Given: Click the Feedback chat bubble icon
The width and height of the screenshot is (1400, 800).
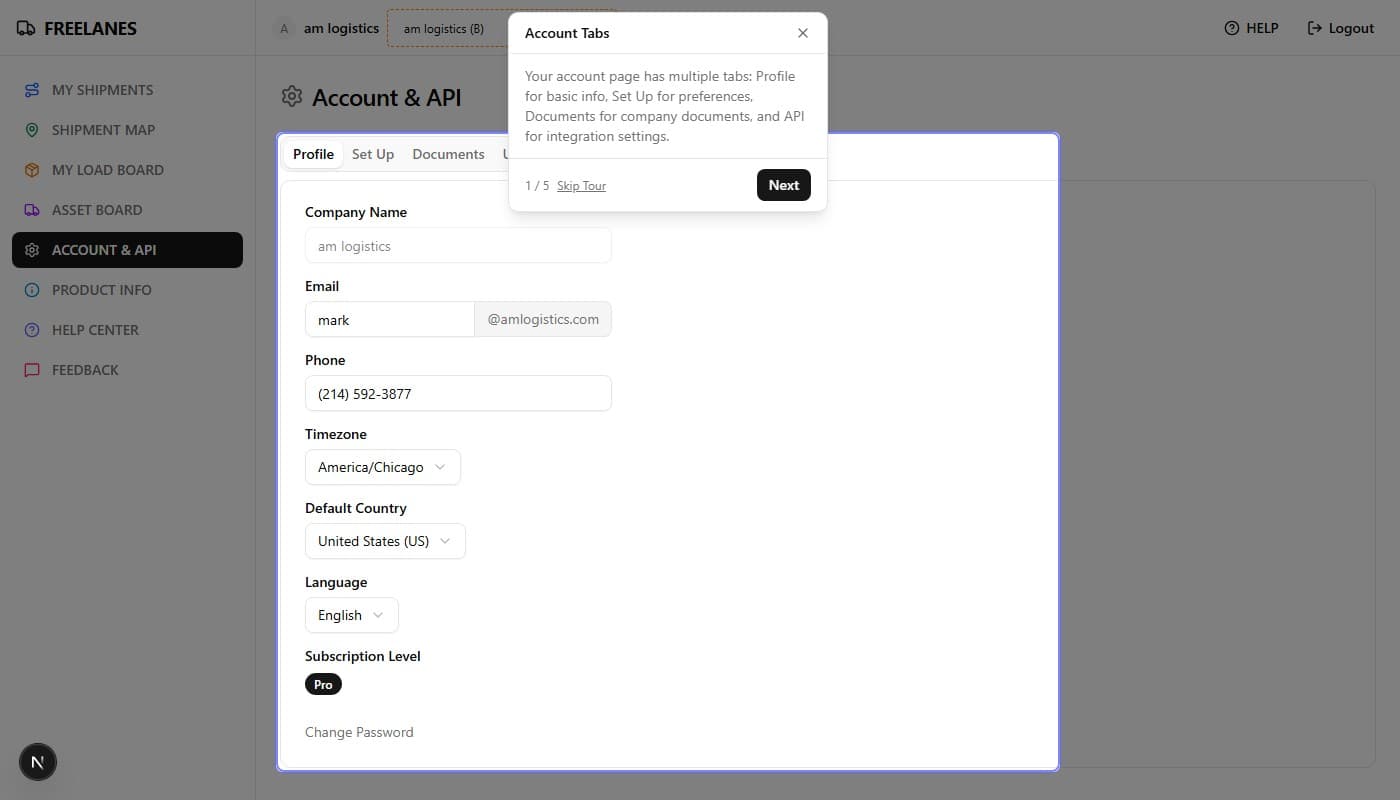Looking at the screenshot, I should [32, 370].
